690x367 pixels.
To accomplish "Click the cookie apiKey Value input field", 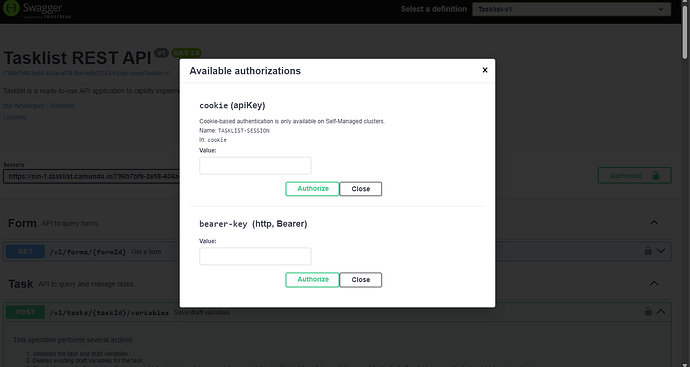I will tap(255, 166).
